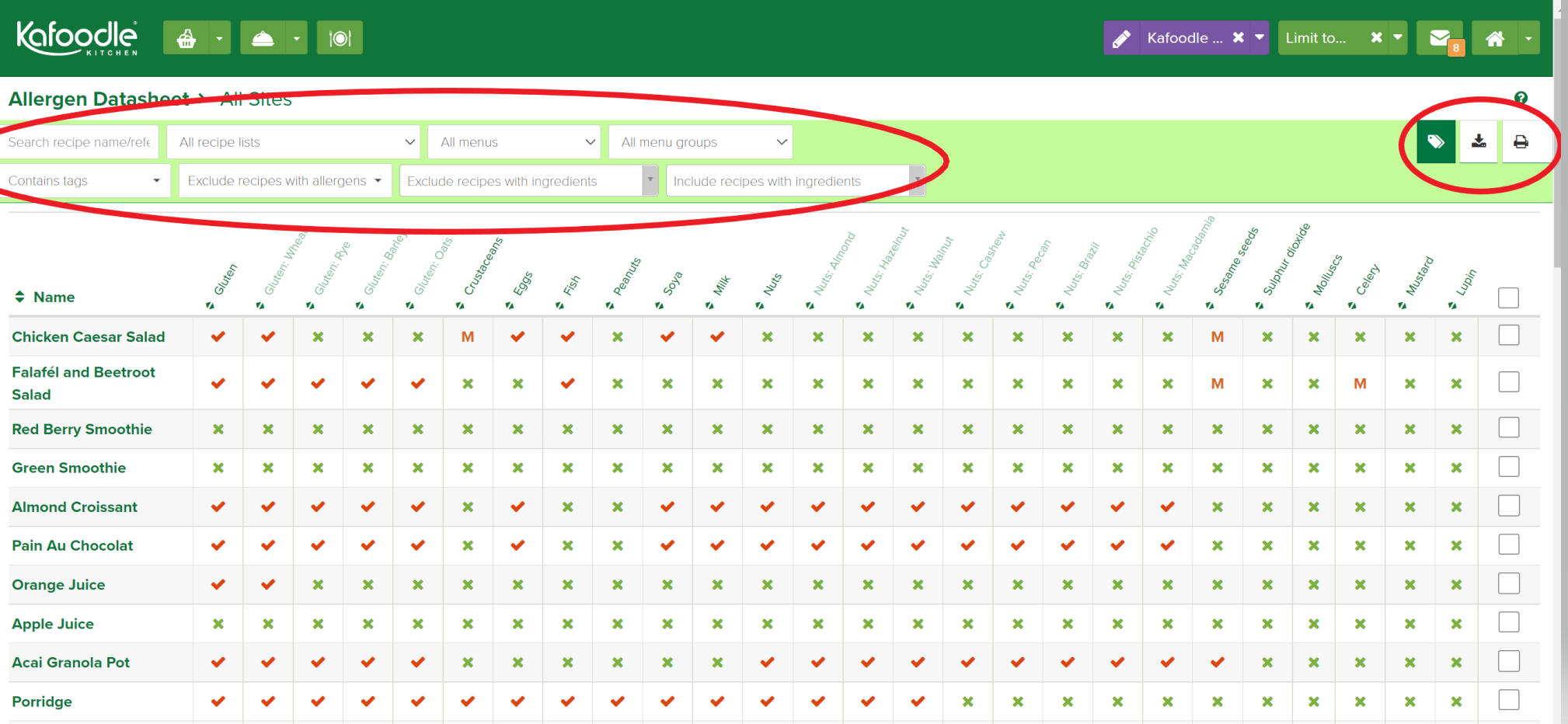The height and width of the screenshot is (724, 1568).
Task: Tick the Red Berry Smoothie checkbox
Action: pyautogui.click(x=1508, y=428)
